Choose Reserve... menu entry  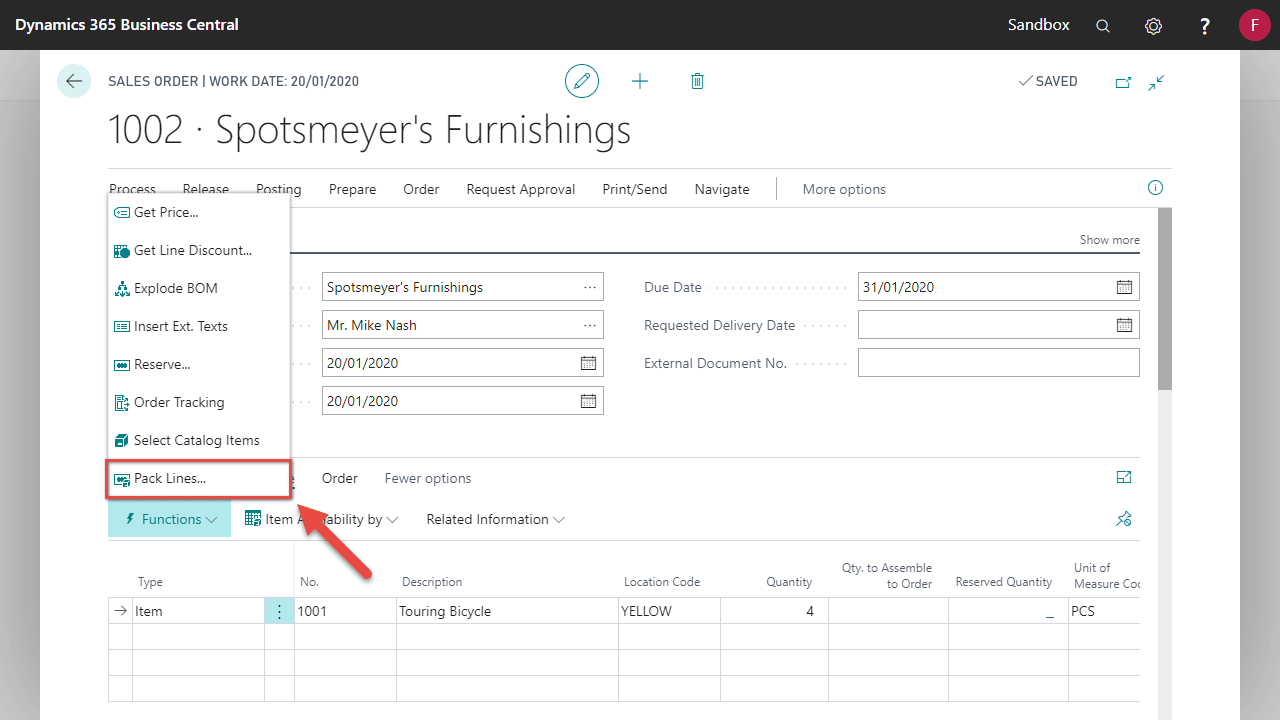pos(199,364)
